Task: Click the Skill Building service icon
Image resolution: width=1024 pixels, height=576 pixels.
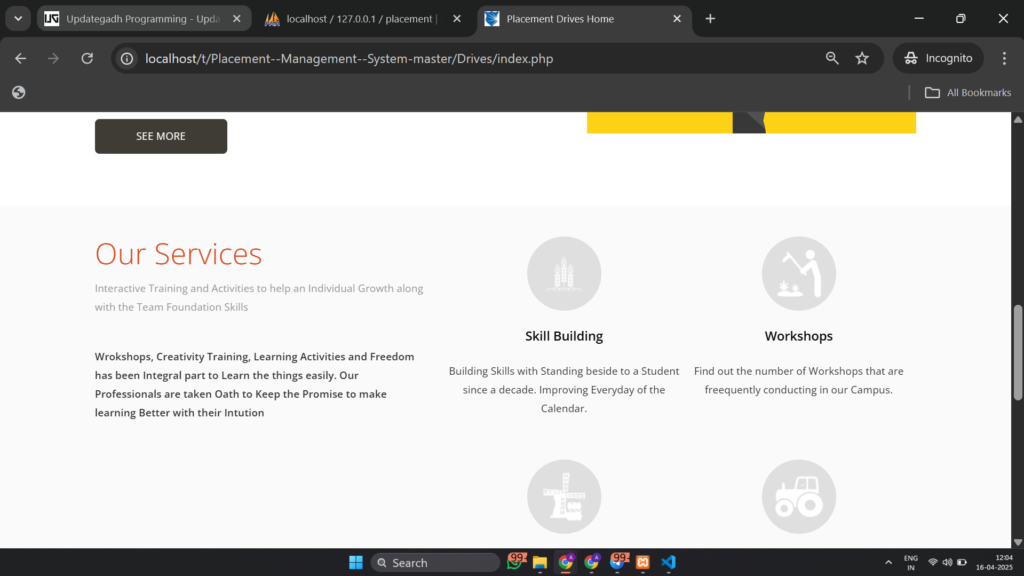Action: [x=564, y=272]
